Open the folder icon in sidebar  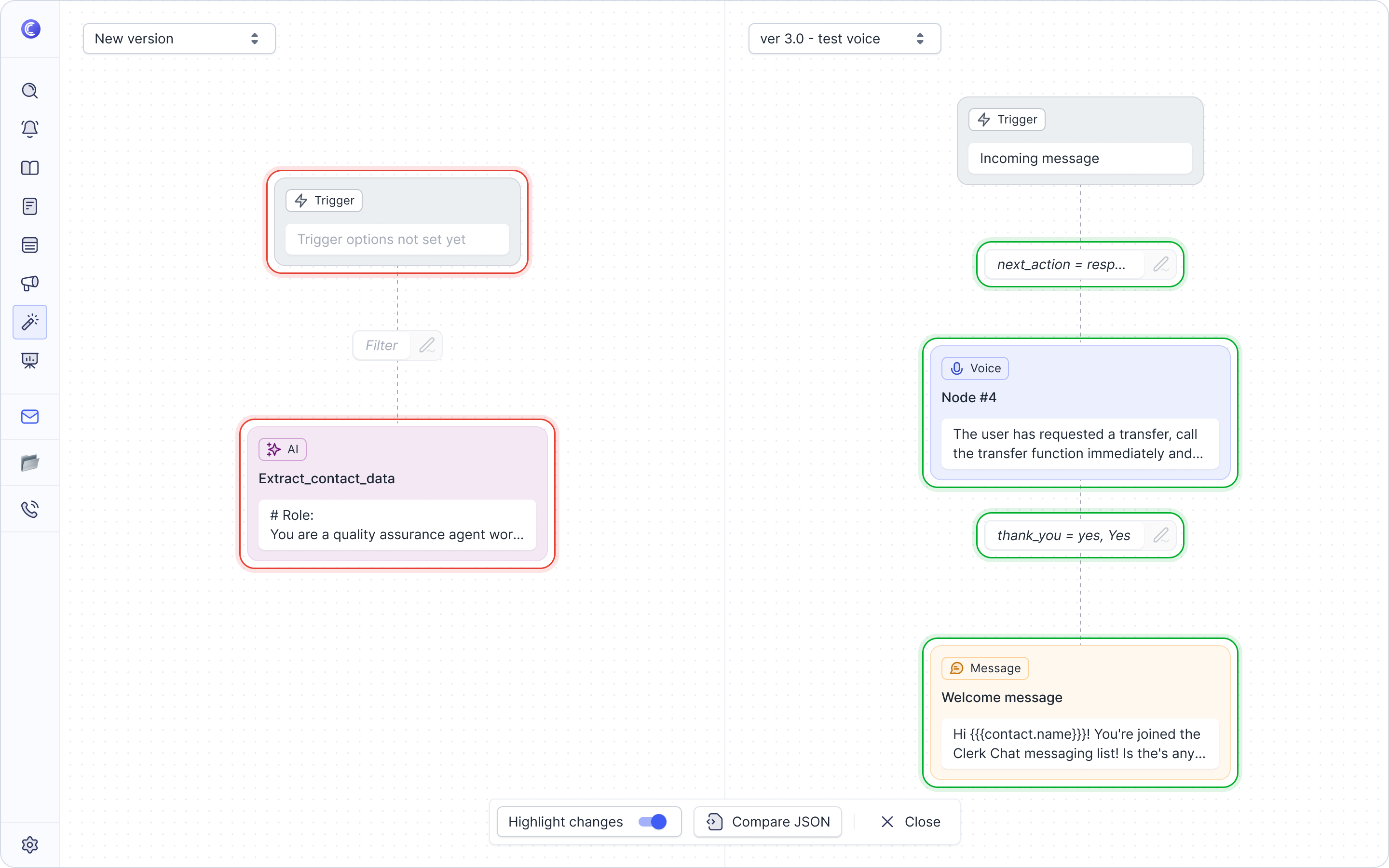pyautogui.click(x=30, y=463)
